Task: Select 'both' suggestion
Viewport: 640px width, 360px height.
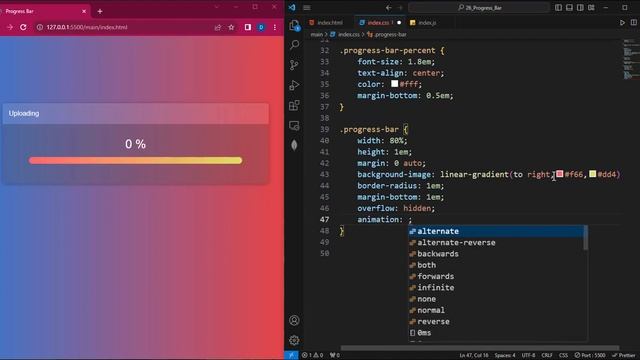Action: (496, 265)
